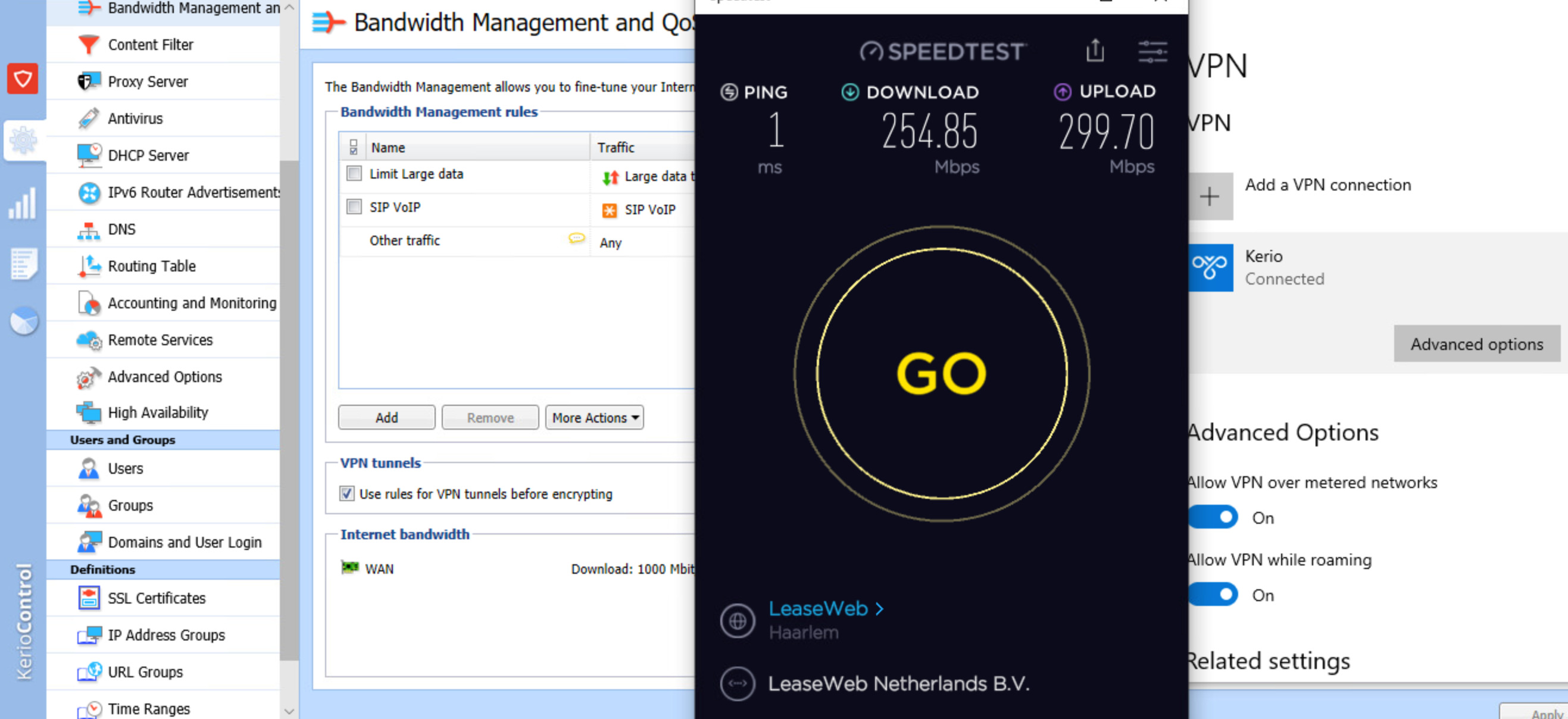Check the Limit Large data rule
The width and height of the screenshot is (1568, 719).
pyautogui.click(x=354, y=174)
